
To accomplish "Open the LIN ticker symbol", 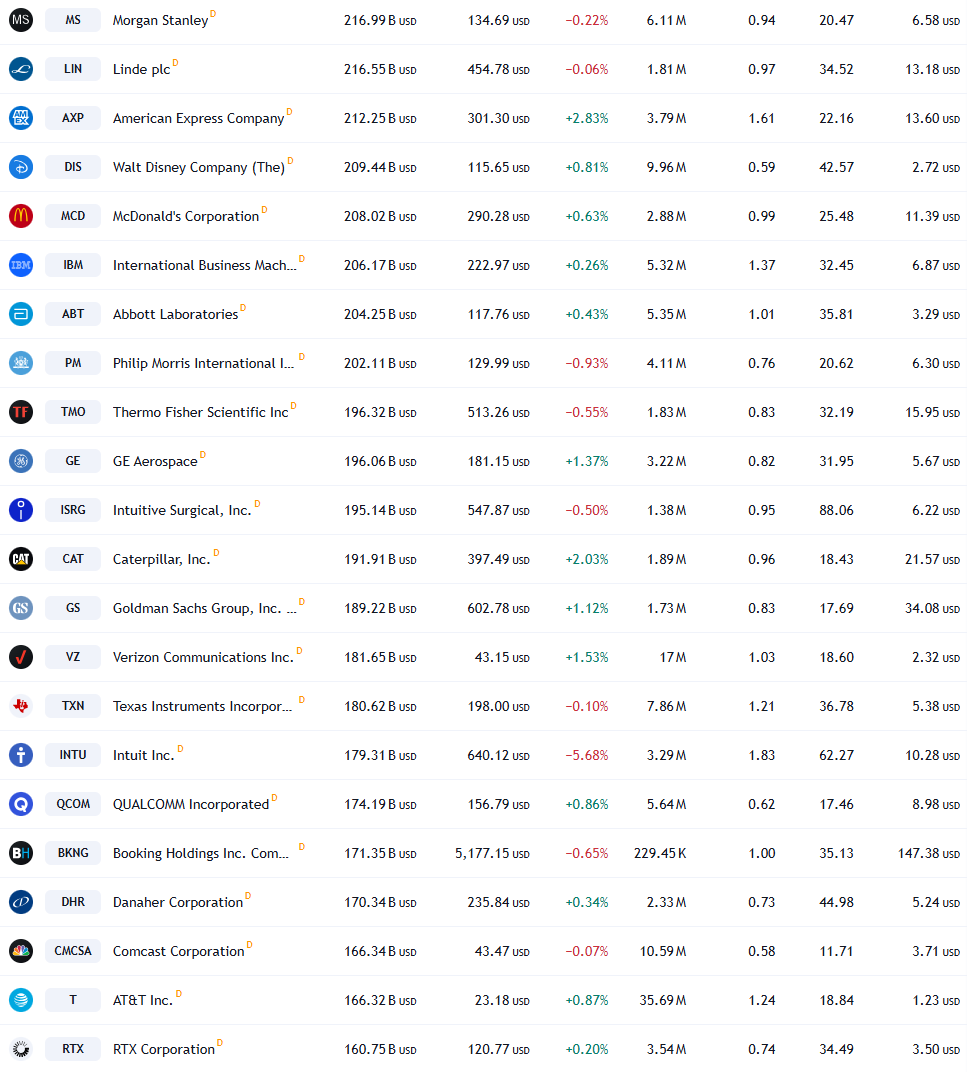I will (x=73, y=69).
